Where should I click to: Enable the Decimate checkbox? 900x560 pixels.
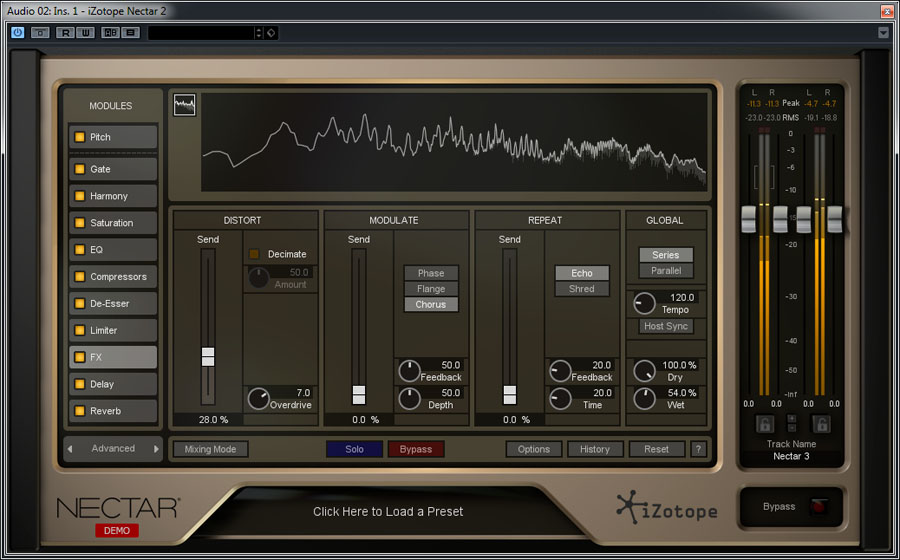[x=254, y=254]
